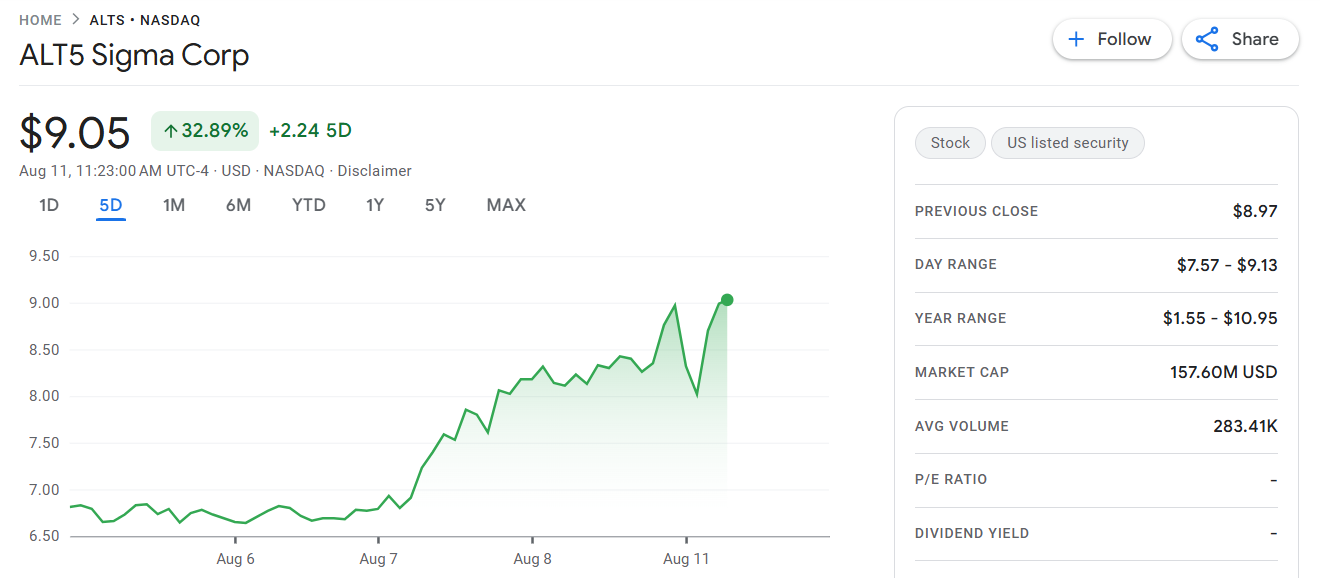Image resolution: width=1320 pixels, height=578 pixels.
Task: Click the Follow button
Action: (x=1111, y=39)
